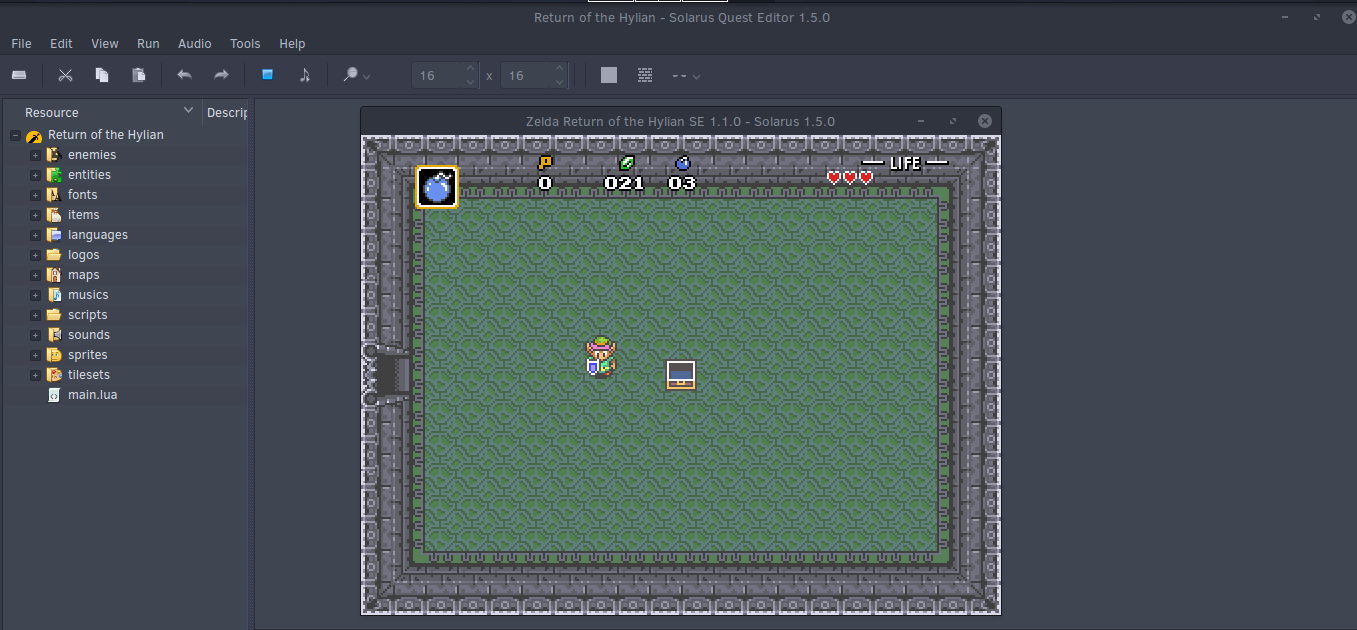Click the brick-pattern layers toolbar icon
Viewport: 1357px width, 630px height.
(645, 75)
